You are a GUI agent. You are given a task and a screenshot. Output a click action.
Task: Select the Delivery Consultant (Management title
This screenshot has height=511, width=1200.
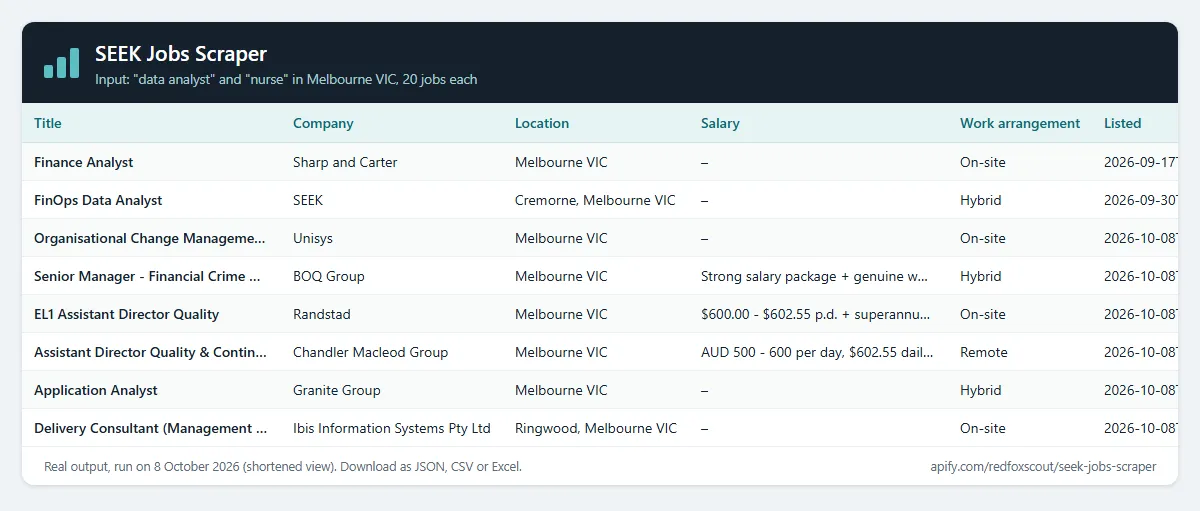151,428
